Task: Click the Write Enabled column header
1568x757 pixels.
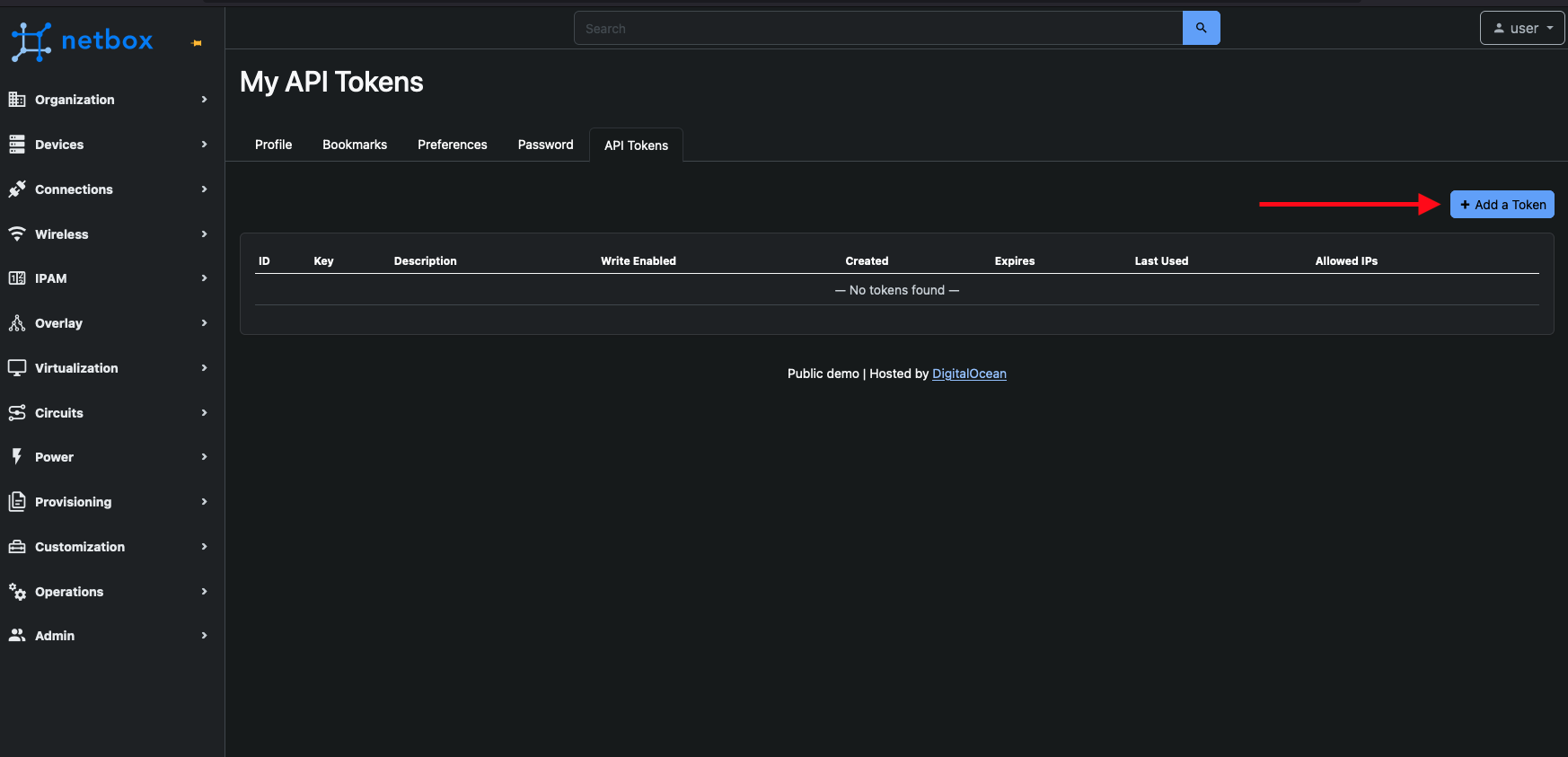Action: [639, 261]
